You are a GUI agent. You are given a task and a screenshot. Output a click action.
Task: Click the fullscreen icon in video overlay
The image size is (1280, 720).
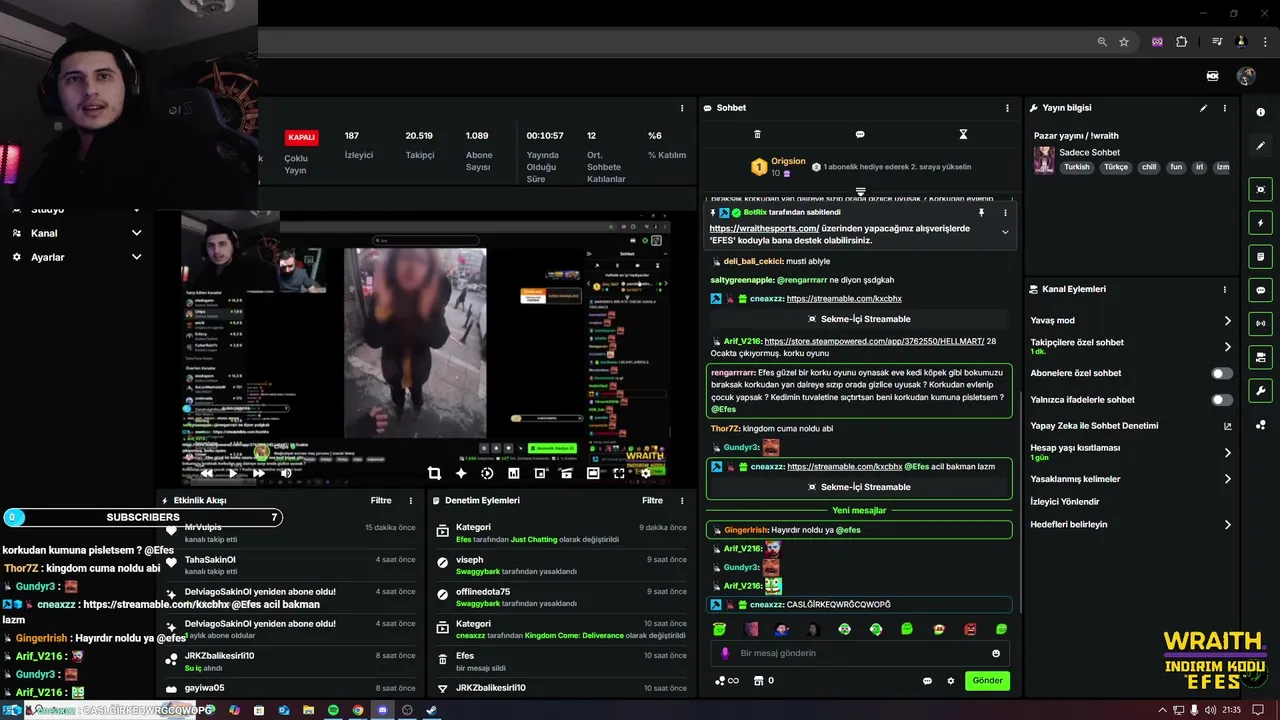(x=619, y=473)
